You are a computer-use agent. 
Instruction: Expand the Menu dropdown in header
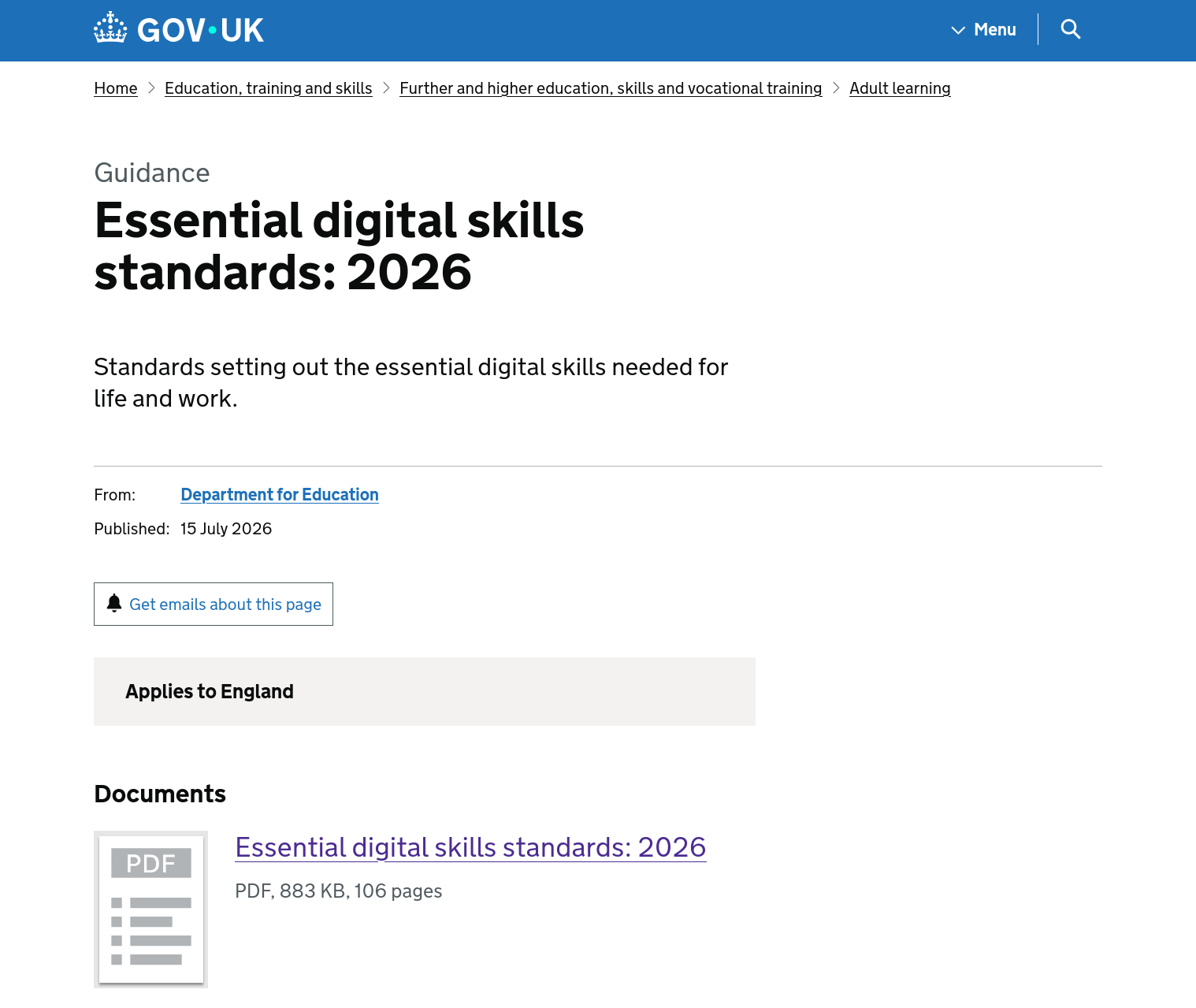pyautogui.click(x=983, y=29)
